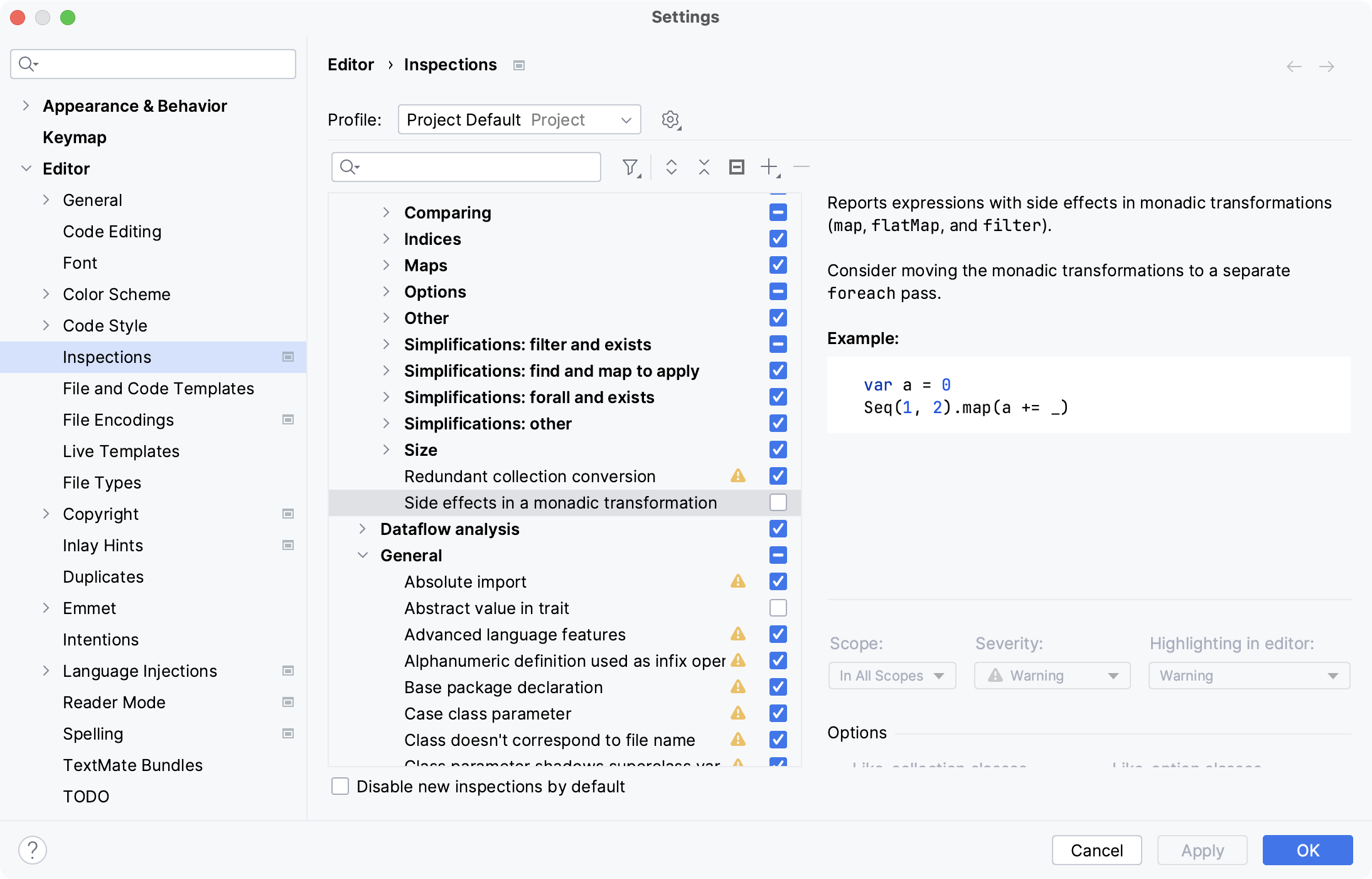Select 'Inspections' under Editor settings

[106, 356]
